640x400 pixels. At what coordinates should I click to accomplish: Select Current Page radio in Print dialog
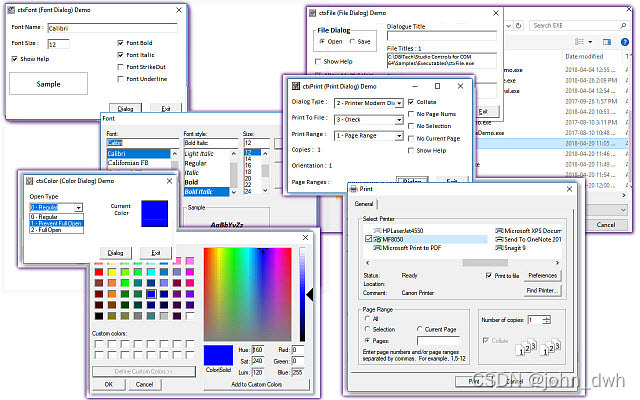[x=419, y=329]
